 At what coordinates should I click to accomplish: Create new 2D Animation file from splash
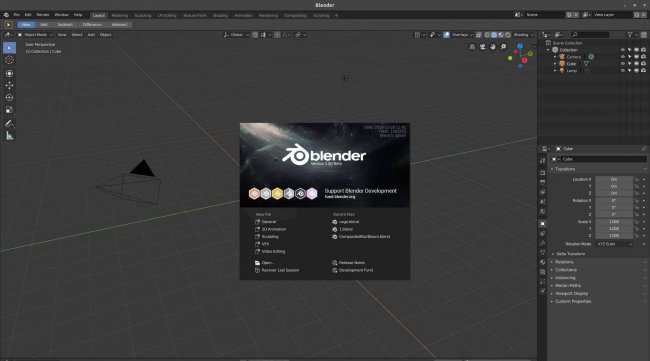270,229
